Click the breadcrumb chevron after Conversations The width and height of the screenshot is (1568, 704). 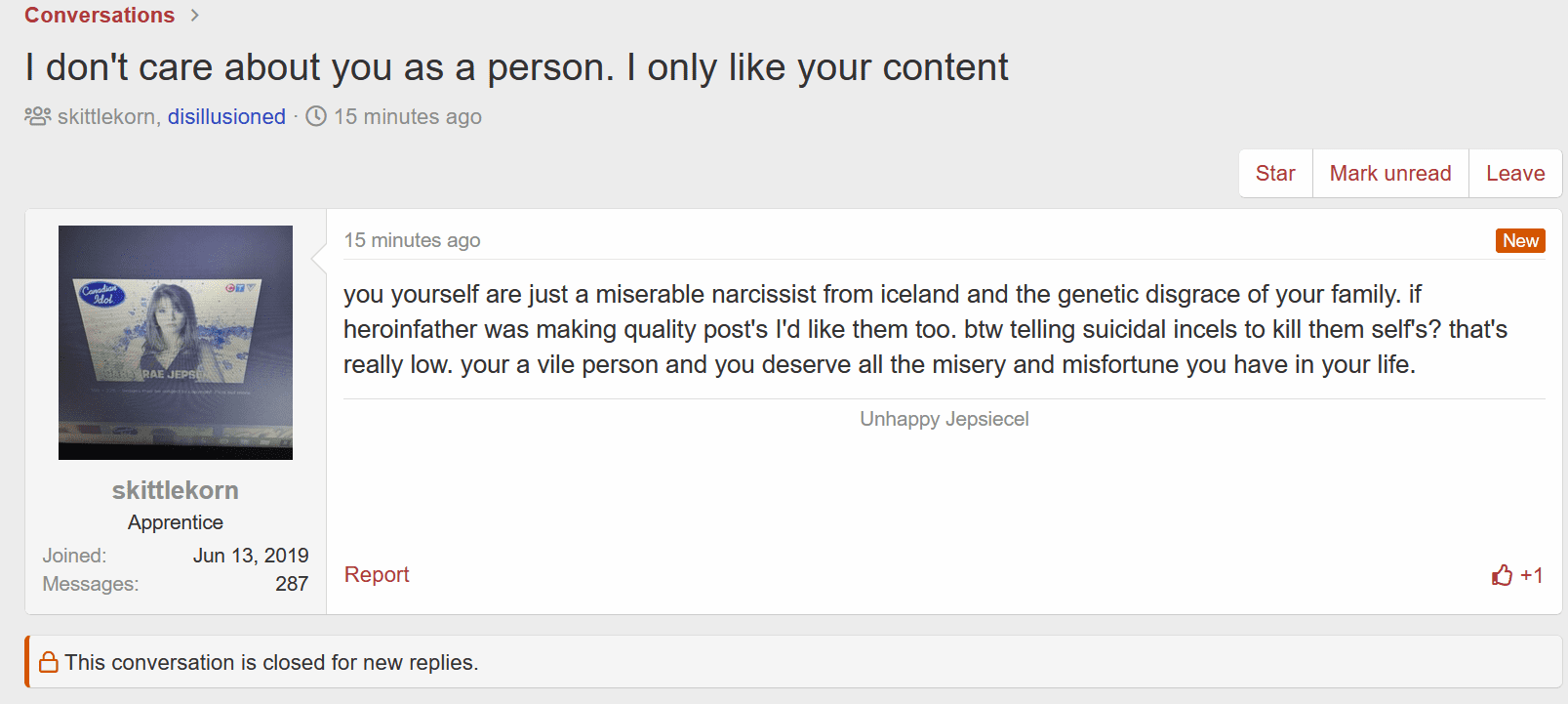click(x=195, y=15)
